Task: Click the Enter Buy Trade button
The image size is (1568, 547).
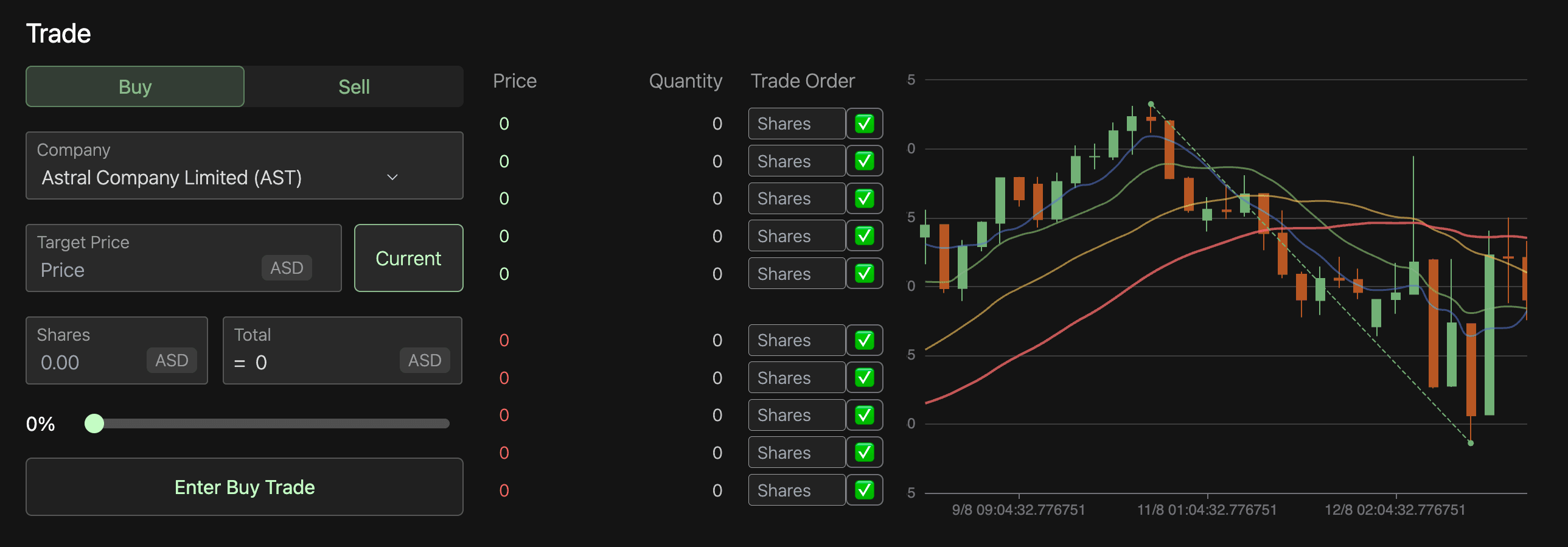Action: pos(244,487)
